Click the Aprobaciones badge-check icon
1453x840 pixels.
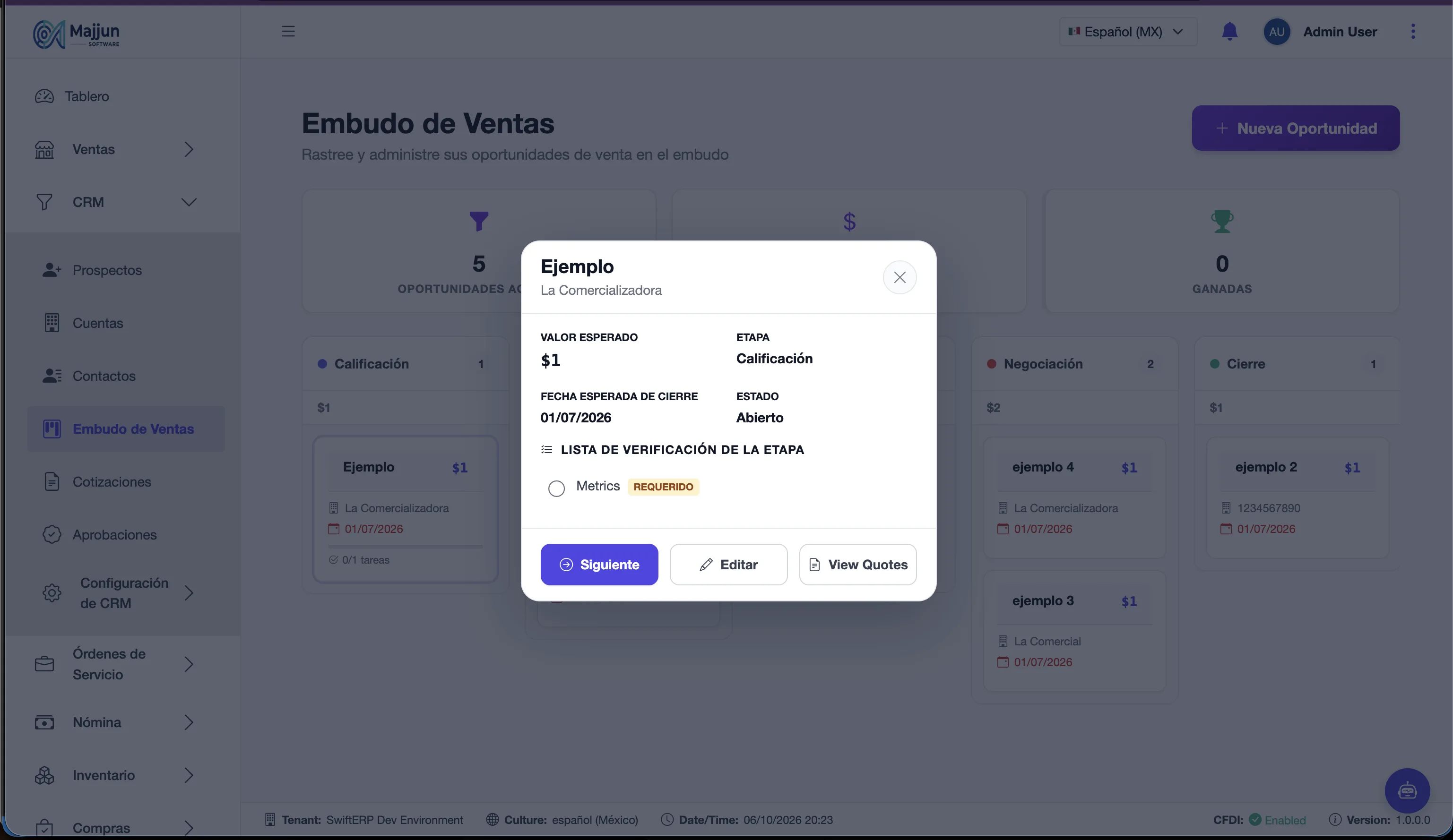point(52,535)
